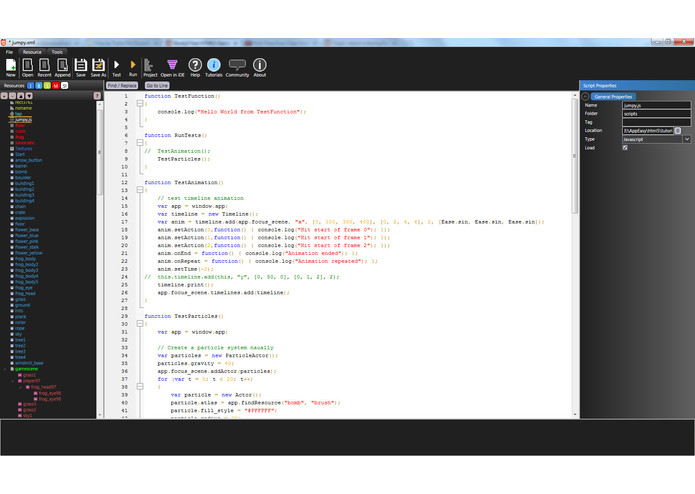Image resolution: width=695 pixels, height=494 pixels.
Task: Select flower_yellow in the resource tree
Action: (28, 253)
